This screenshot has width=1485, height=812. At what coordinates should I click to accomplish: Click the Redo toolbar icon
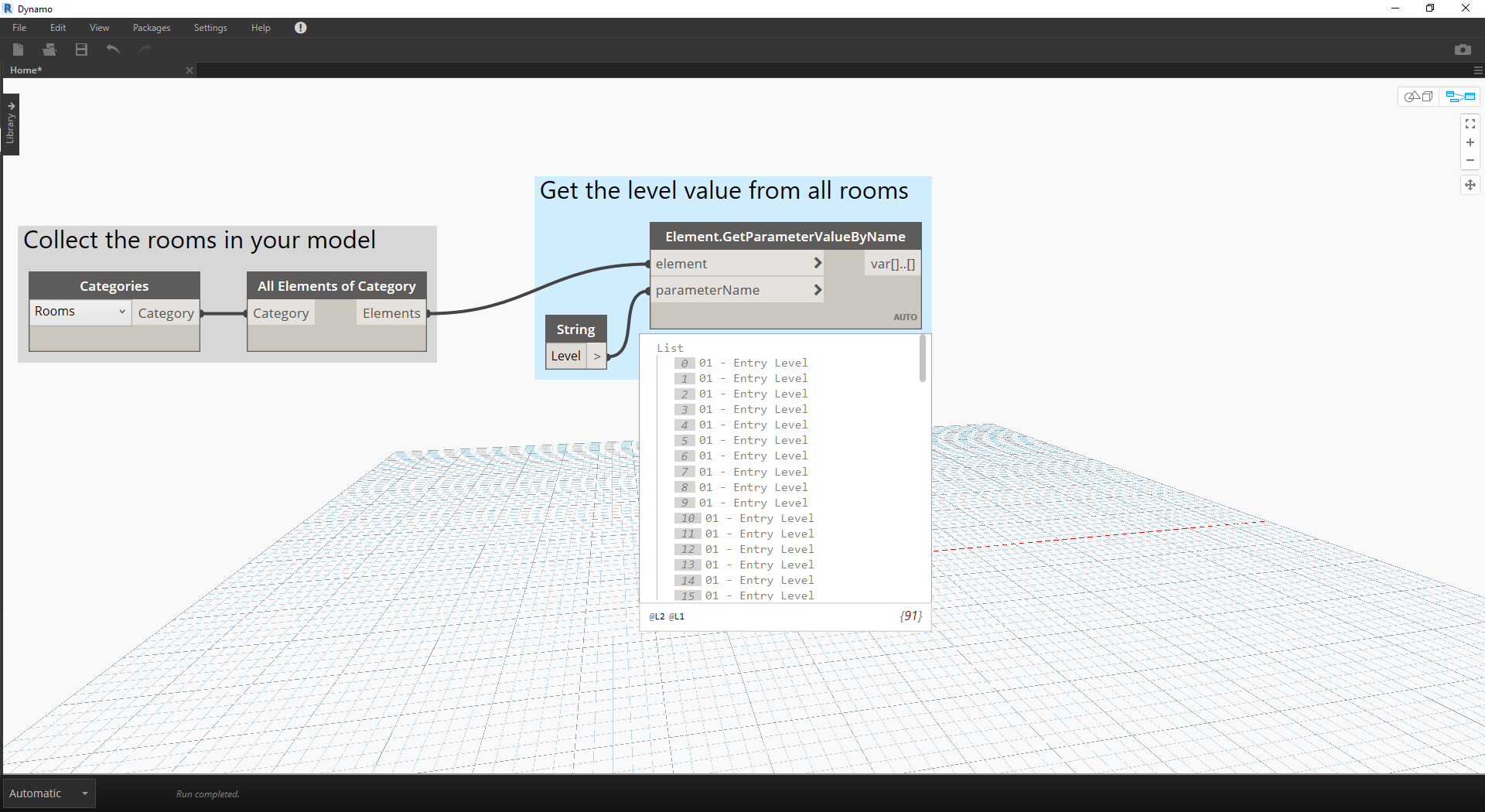(x=144, y=49)
